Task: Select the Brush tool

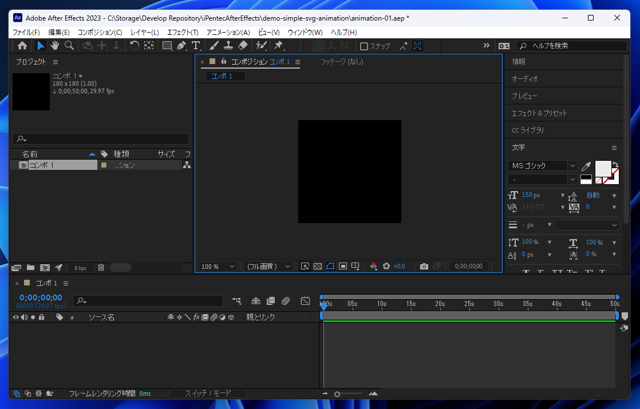Action: tap(214, 46)
